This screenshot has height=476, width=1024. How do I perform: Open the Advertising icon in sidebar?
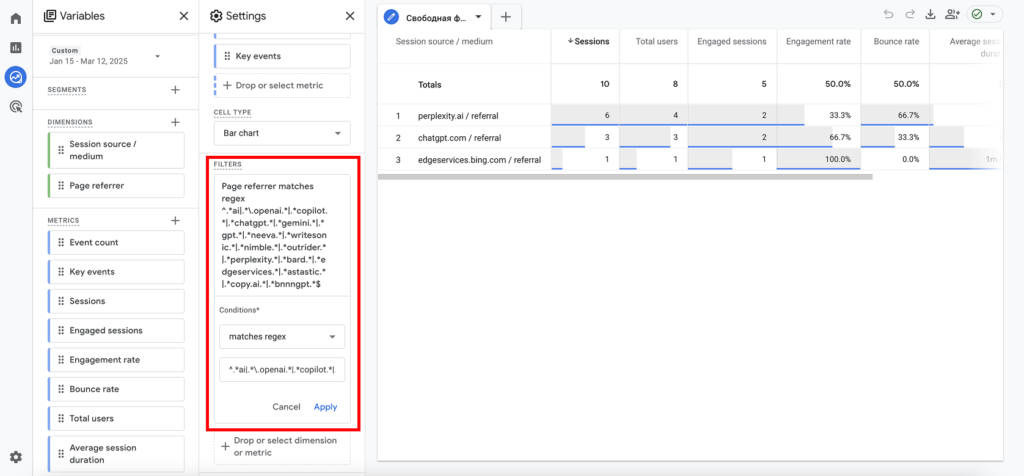16,106
